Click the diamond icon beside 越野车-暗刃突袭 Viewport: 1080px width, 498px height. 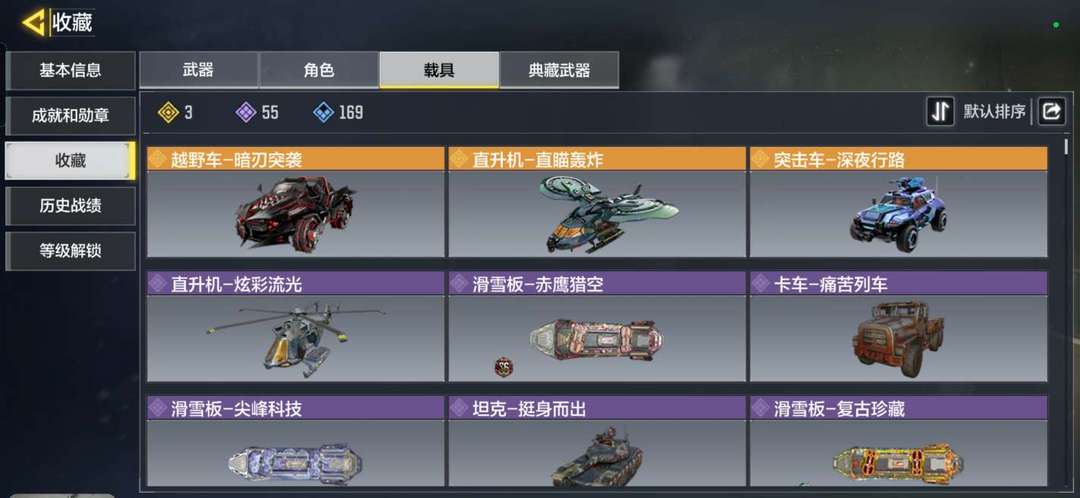click(158, 160)
